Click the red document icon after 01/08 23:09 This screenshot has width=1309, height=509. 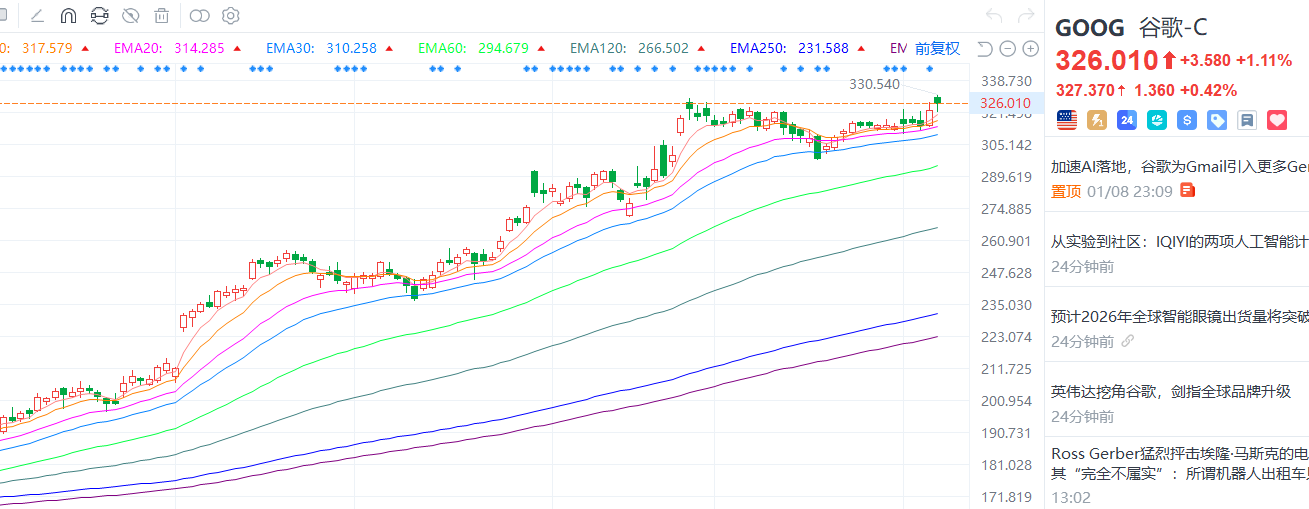(1188, 190)
